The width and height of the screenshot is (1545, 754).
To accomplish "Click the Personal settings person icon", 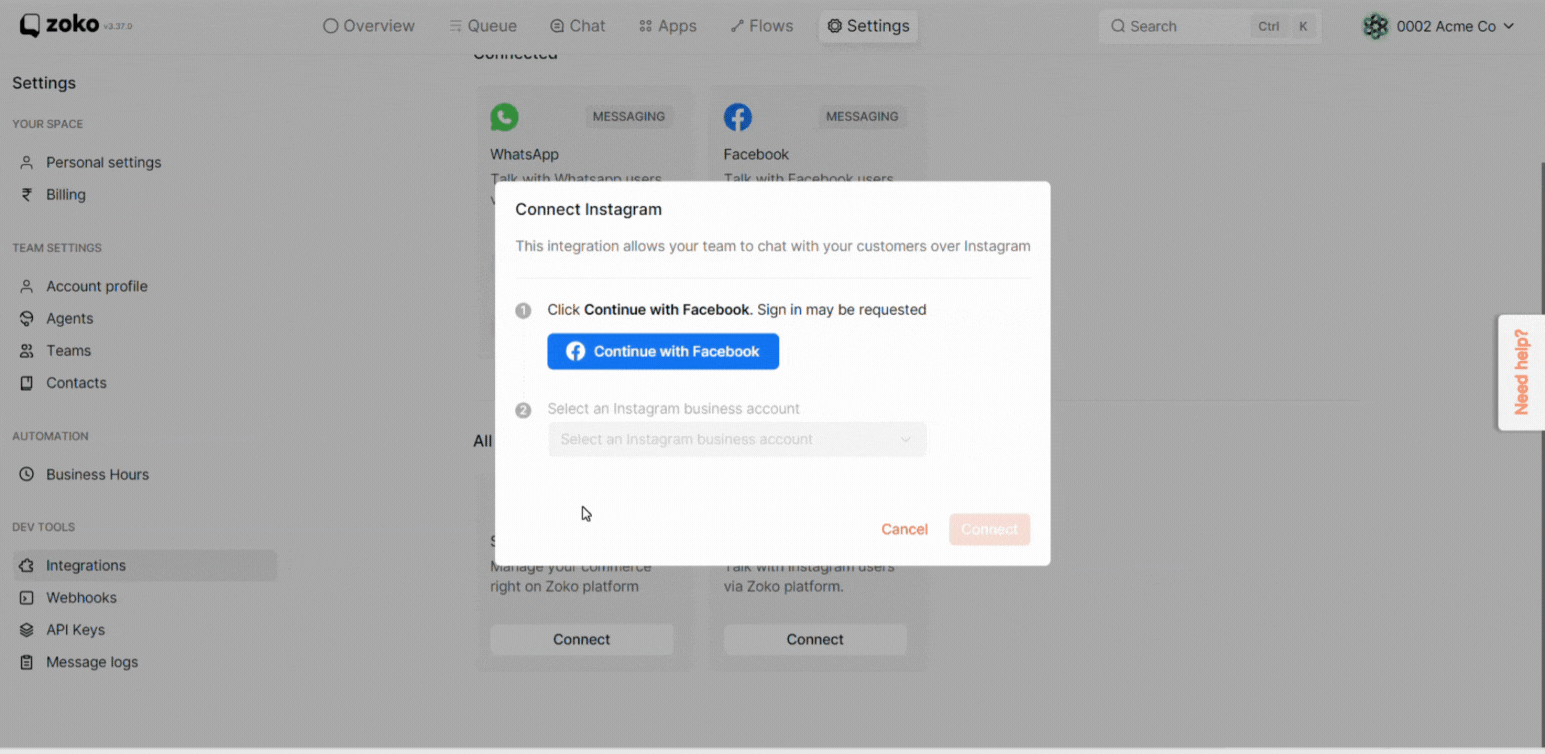I will pos(27,162).
